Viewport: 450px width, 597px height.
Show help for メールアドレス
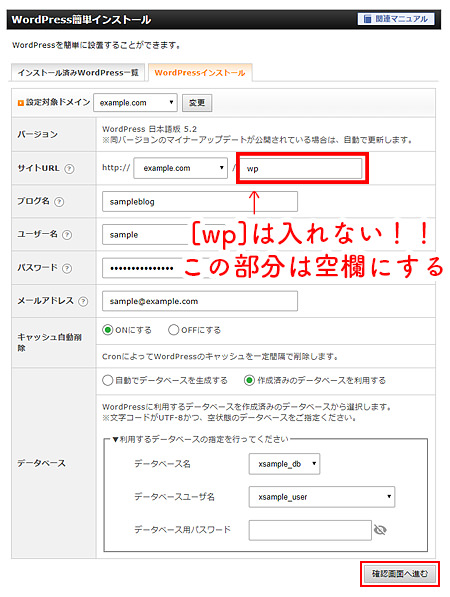pos(83,301)
